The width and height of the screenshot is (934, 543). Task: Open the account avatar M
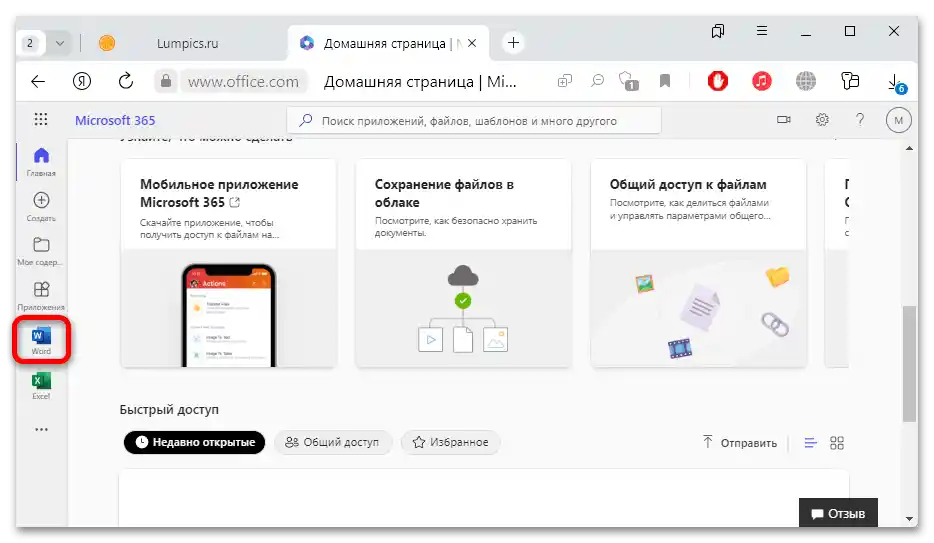pyautogui.click(x=898, y=120)
